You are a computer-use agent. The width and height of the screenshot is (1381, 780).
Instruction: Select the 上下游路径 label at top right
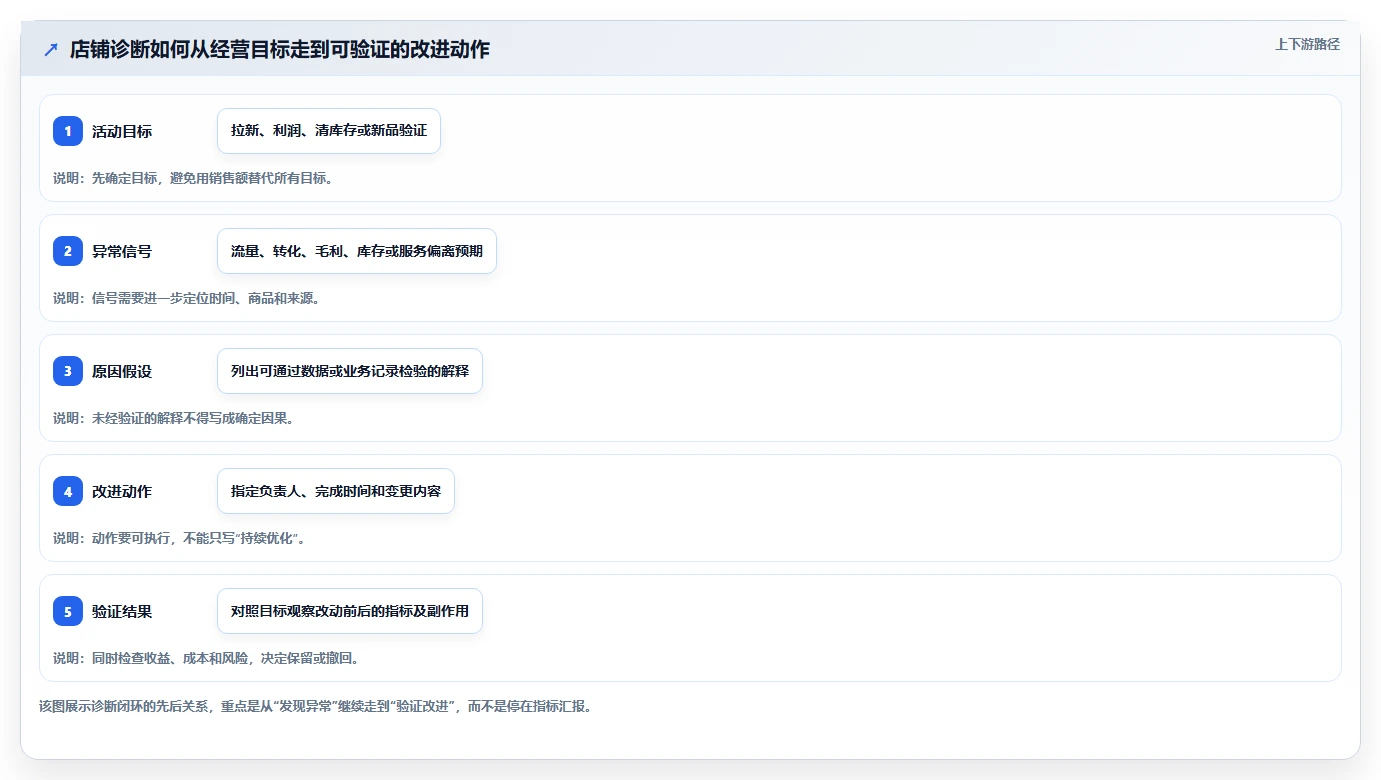[x=1307, y=44]
